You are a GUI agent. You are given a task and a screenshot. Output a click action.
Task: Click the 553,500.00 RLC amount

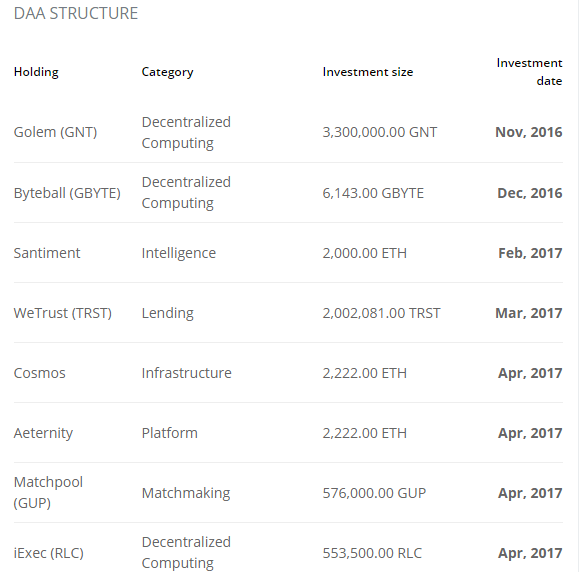click(x=372, y=553)
